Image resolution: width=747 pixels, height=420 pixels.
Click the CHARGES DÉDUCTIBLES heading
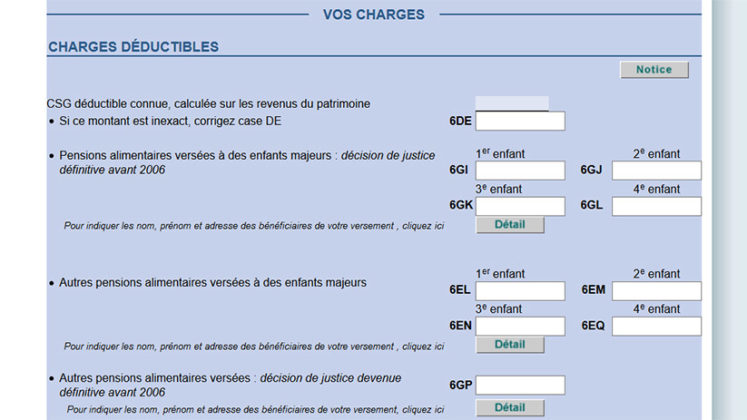(x=133, y=47)
